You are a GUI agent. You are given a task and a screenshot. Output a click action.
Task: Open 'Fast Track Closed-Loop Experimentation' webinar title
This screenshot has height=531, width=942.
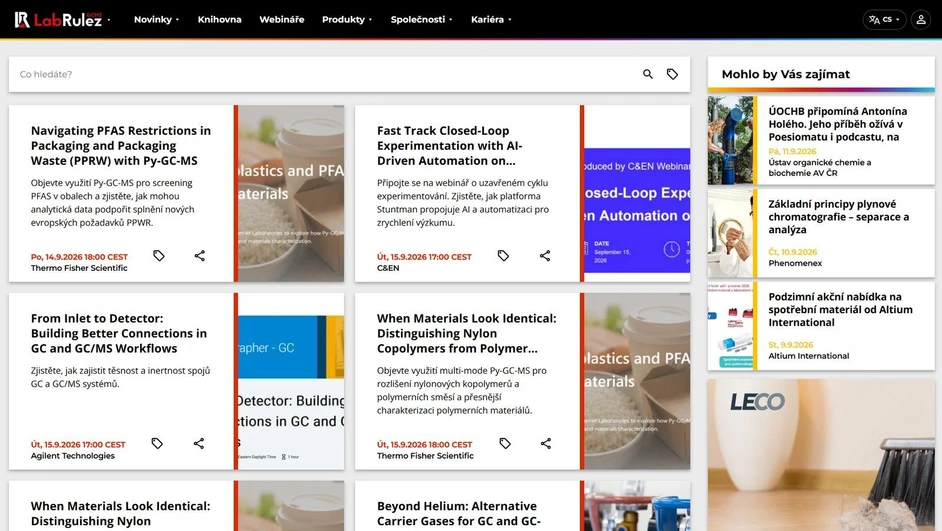449,145
